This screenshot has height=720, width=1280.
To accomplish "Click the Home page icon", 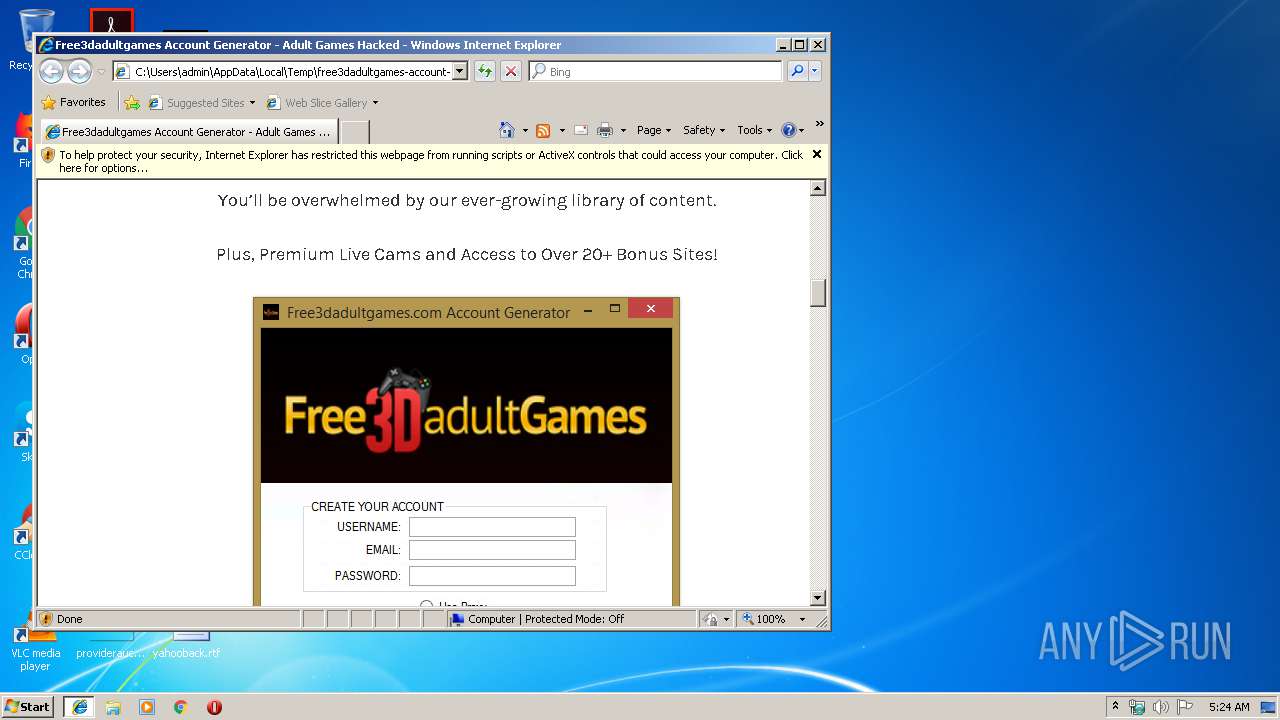I will [507, 130].
